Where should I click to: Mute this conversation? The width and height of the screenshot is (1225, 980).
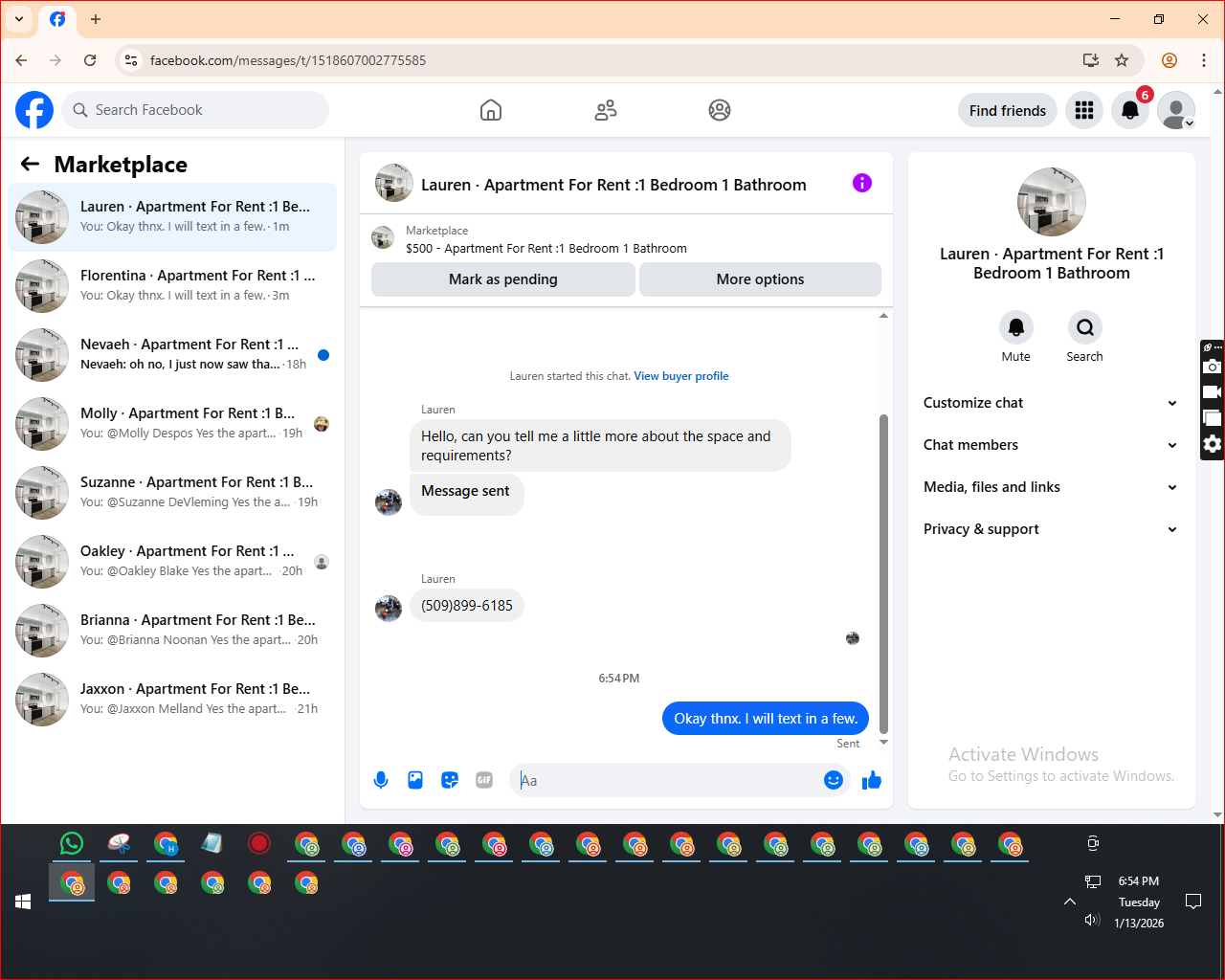coord(1016,327)
